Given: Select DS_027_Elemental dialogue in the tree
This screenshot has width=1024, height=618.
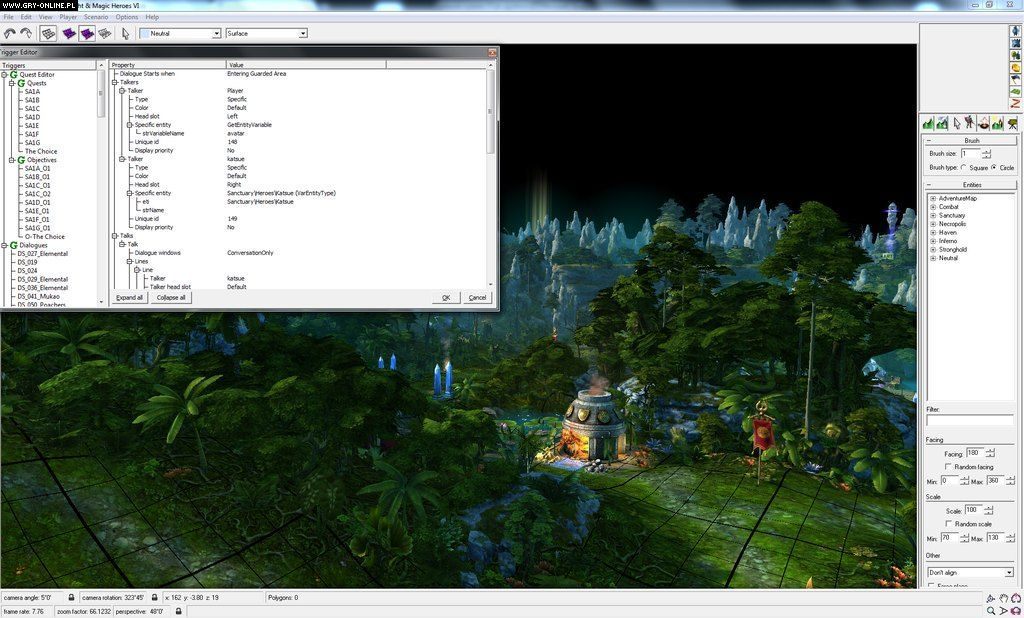Looking at the screenshot, I should pyautogui.click(x=42, y=254).
